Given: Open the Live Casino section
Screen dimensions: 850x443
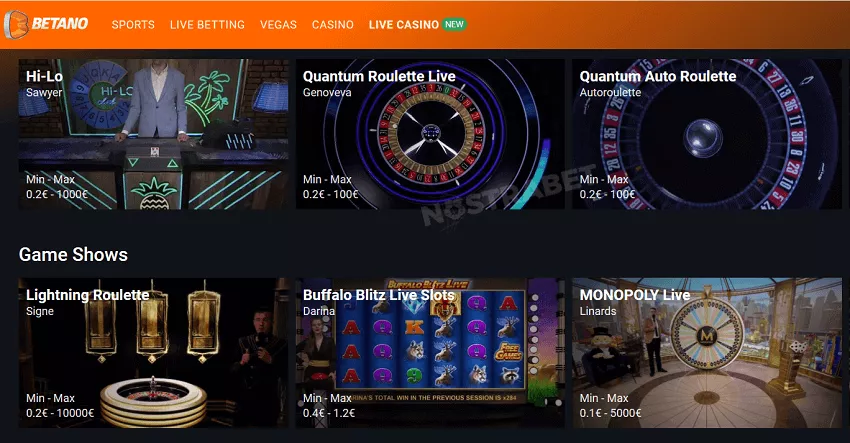Looking at the screenshot, I should click(404, 24).
